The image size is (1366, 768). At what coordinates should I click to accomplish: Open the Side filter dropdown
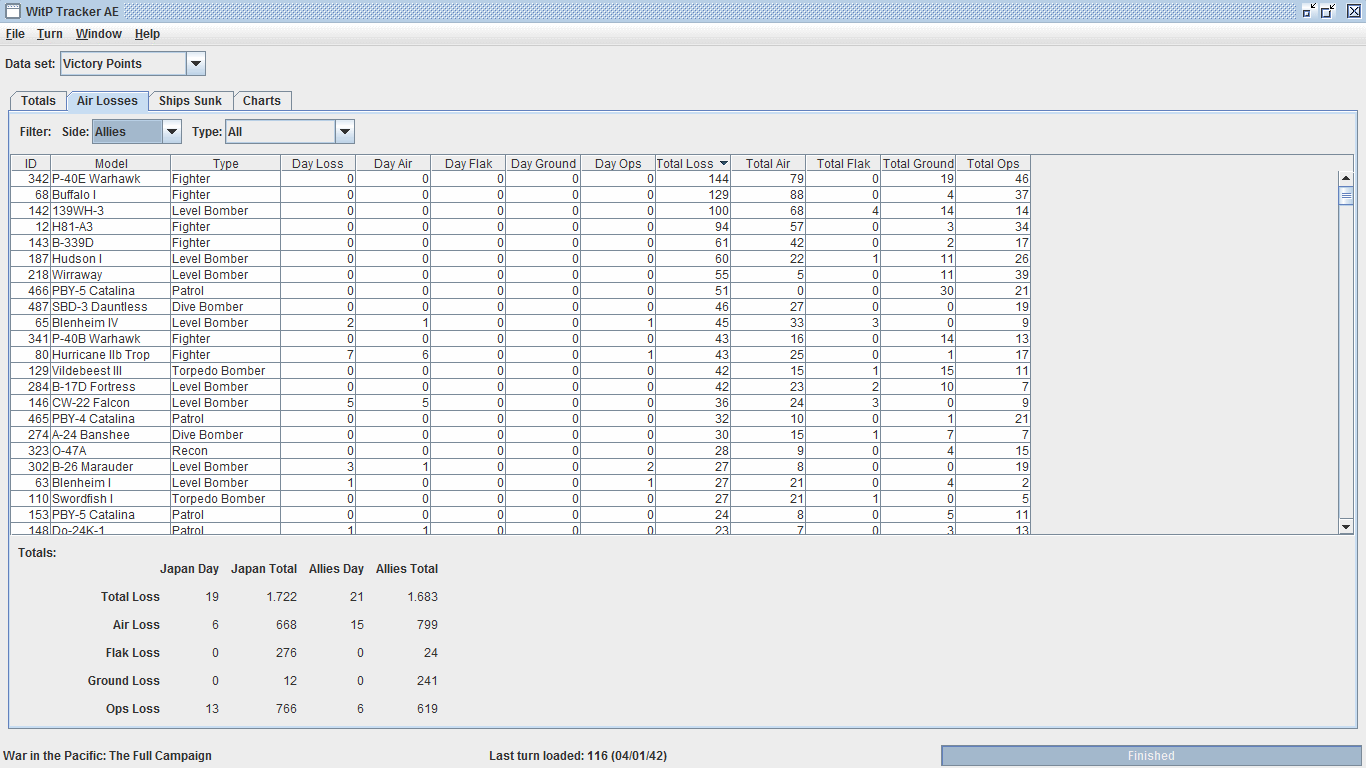pos(172,132)
